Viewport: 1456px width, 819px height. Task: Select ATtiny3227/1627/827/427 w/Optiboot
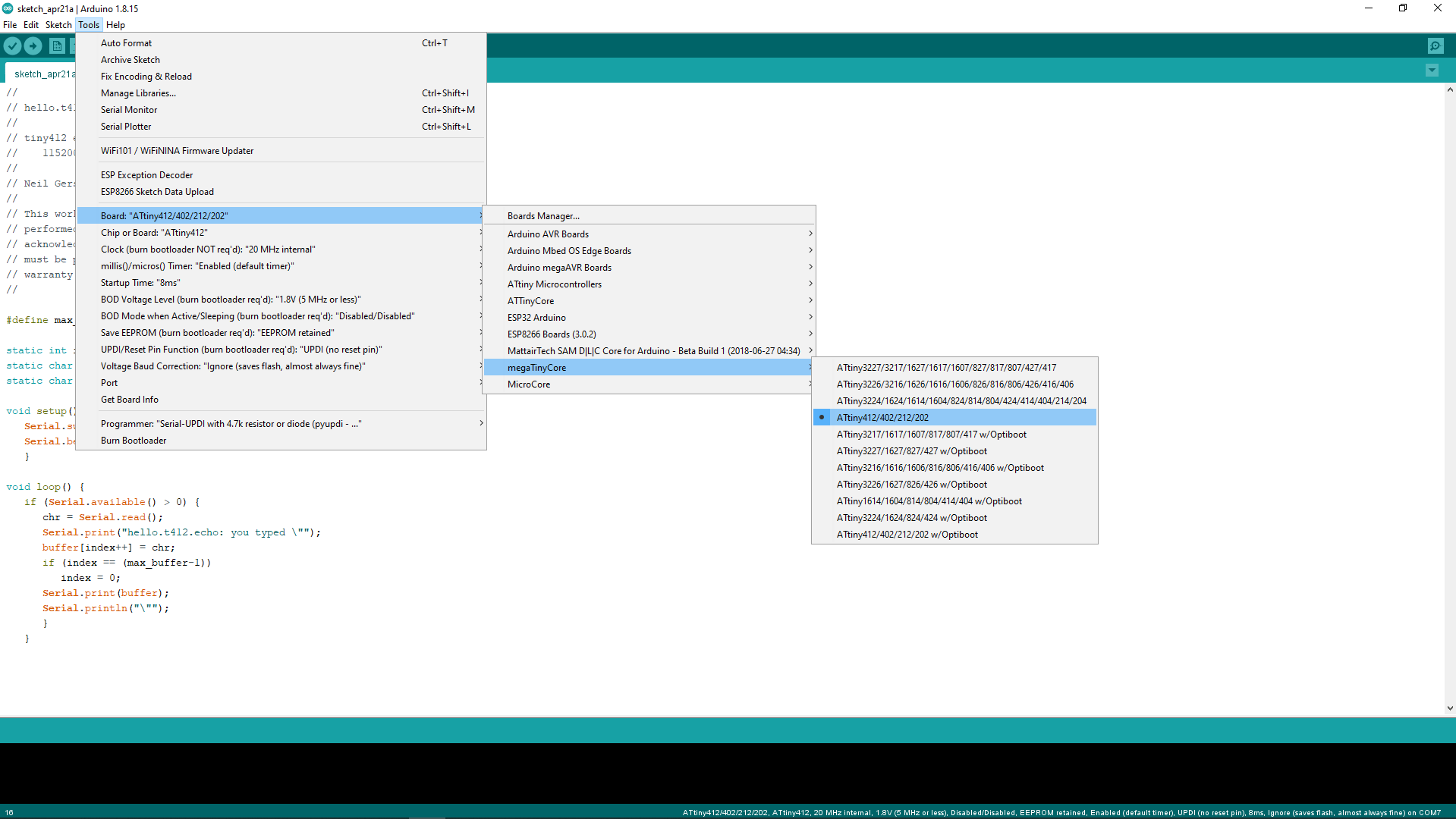(x=954, y=451)
